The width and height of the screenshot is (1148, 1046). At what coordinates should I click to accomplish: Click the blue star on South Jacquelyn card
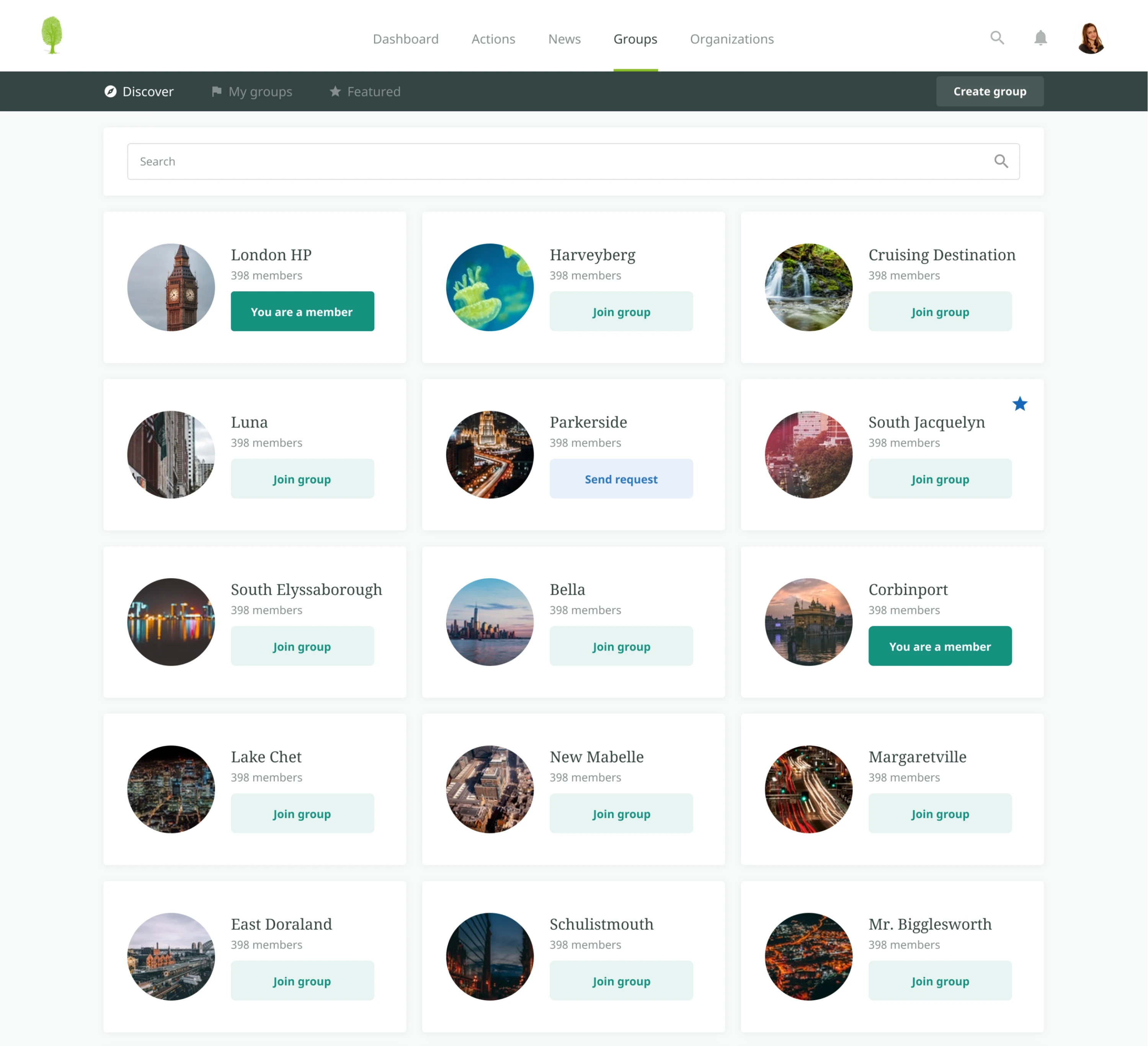point(1020,404)
